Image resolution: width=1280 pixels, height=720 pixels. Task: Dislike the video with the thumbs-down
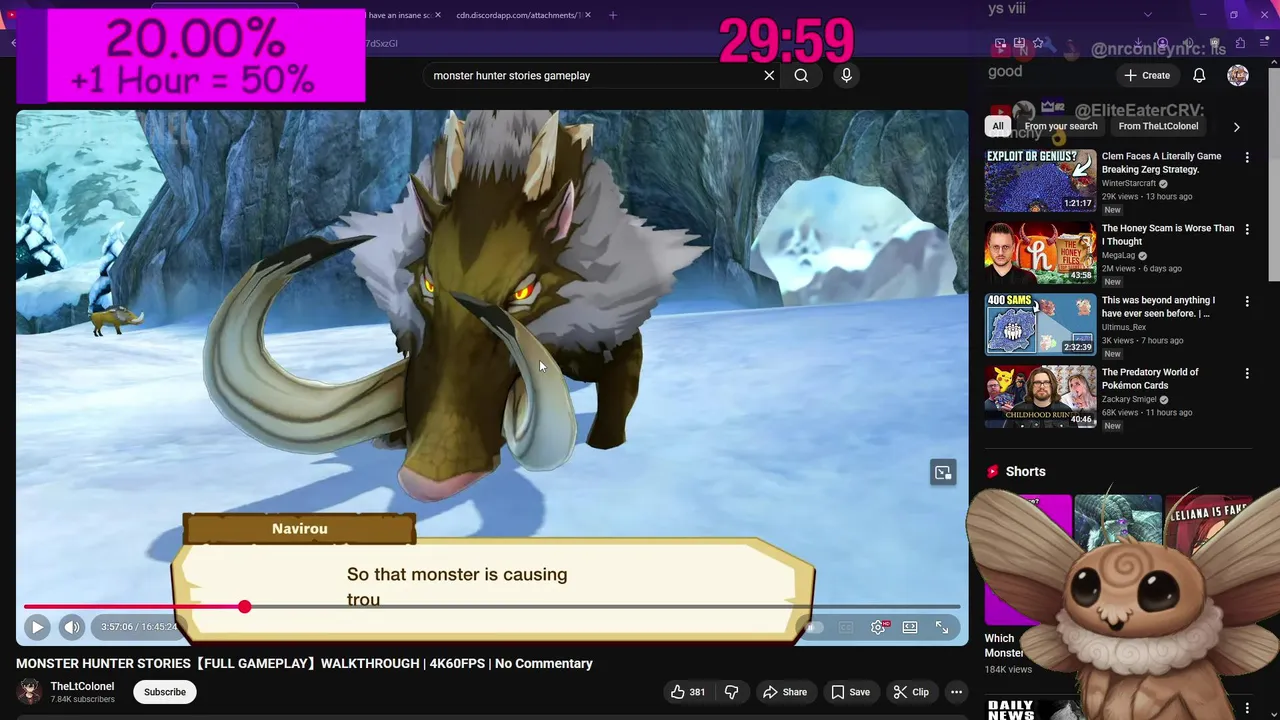click(731, 692)
